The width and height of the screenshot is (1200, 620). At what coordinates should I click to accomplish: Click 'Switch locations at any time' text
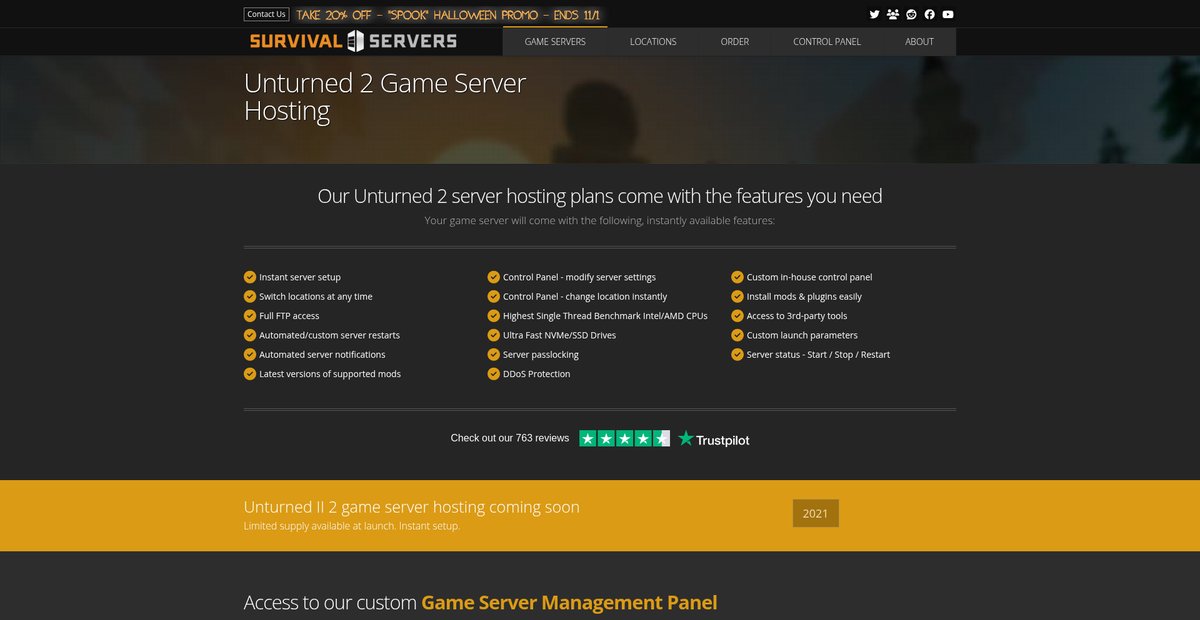tap(316, 297)
